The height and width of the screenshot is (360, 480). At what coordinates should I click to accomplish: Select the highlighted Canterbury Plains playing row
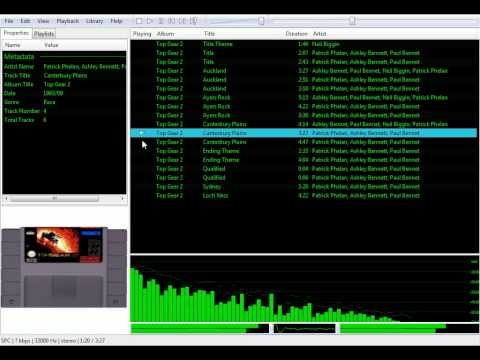click(x=303, y=133)
